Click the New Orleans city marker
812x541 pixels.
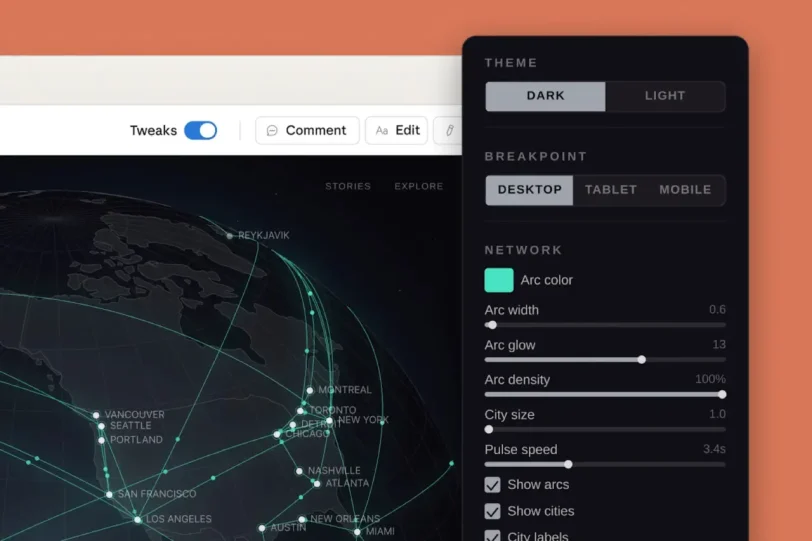click(x=302, y=519)
